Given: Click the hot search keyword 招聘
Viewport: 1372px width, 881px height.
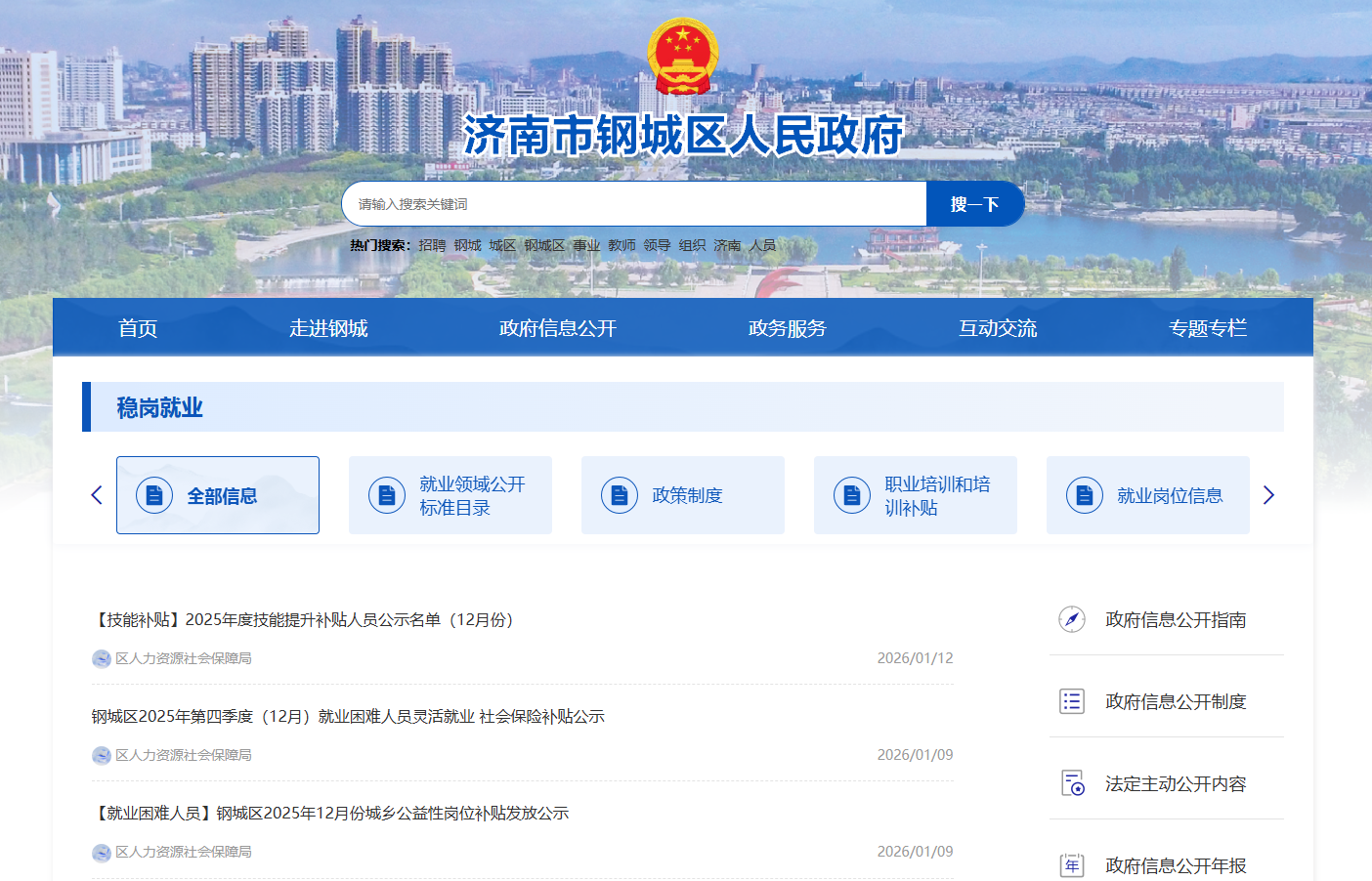Looking at the screenshot, I should pos(431,245).
